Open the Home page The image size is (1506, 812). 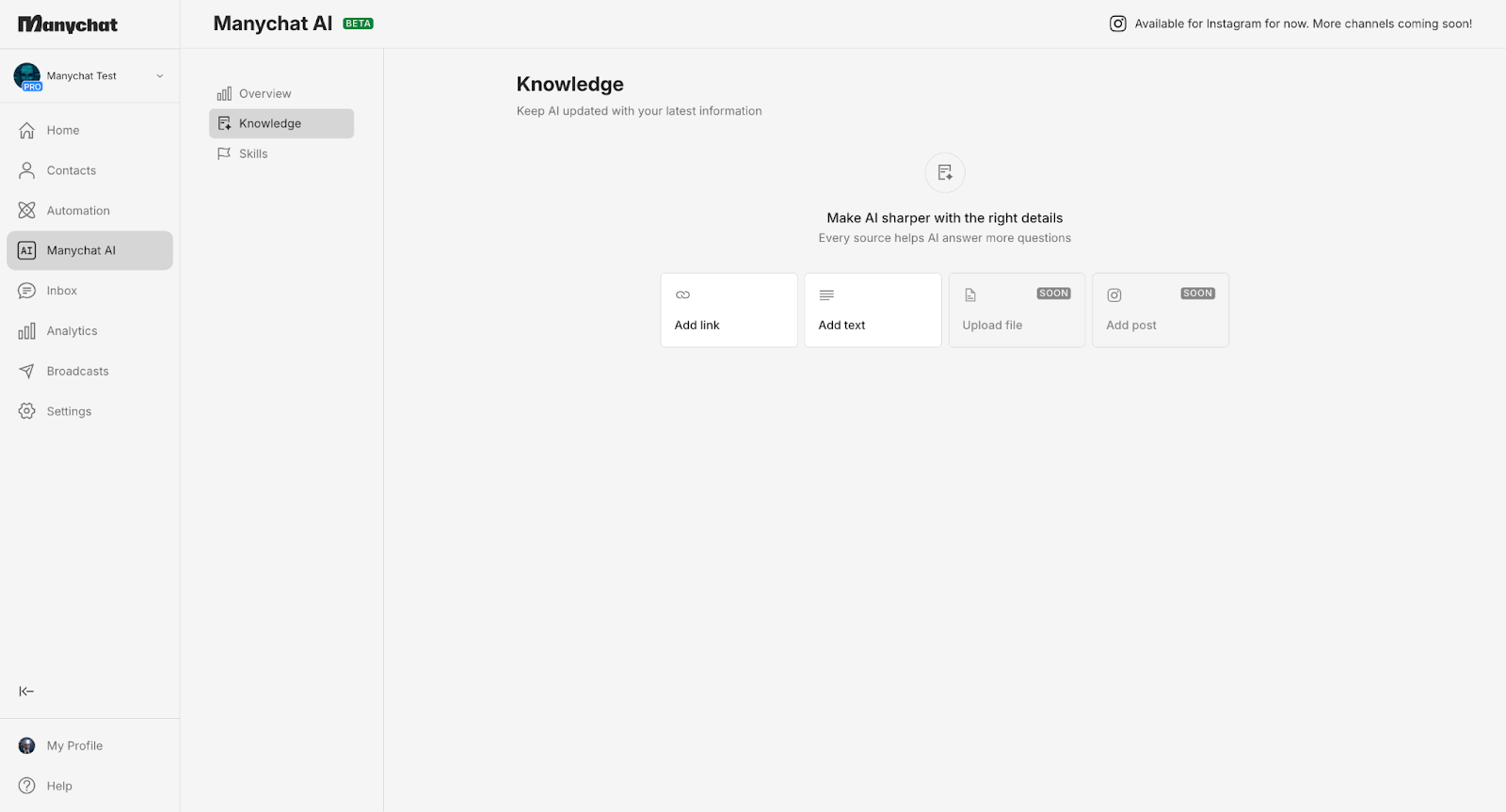pos(63,131)
